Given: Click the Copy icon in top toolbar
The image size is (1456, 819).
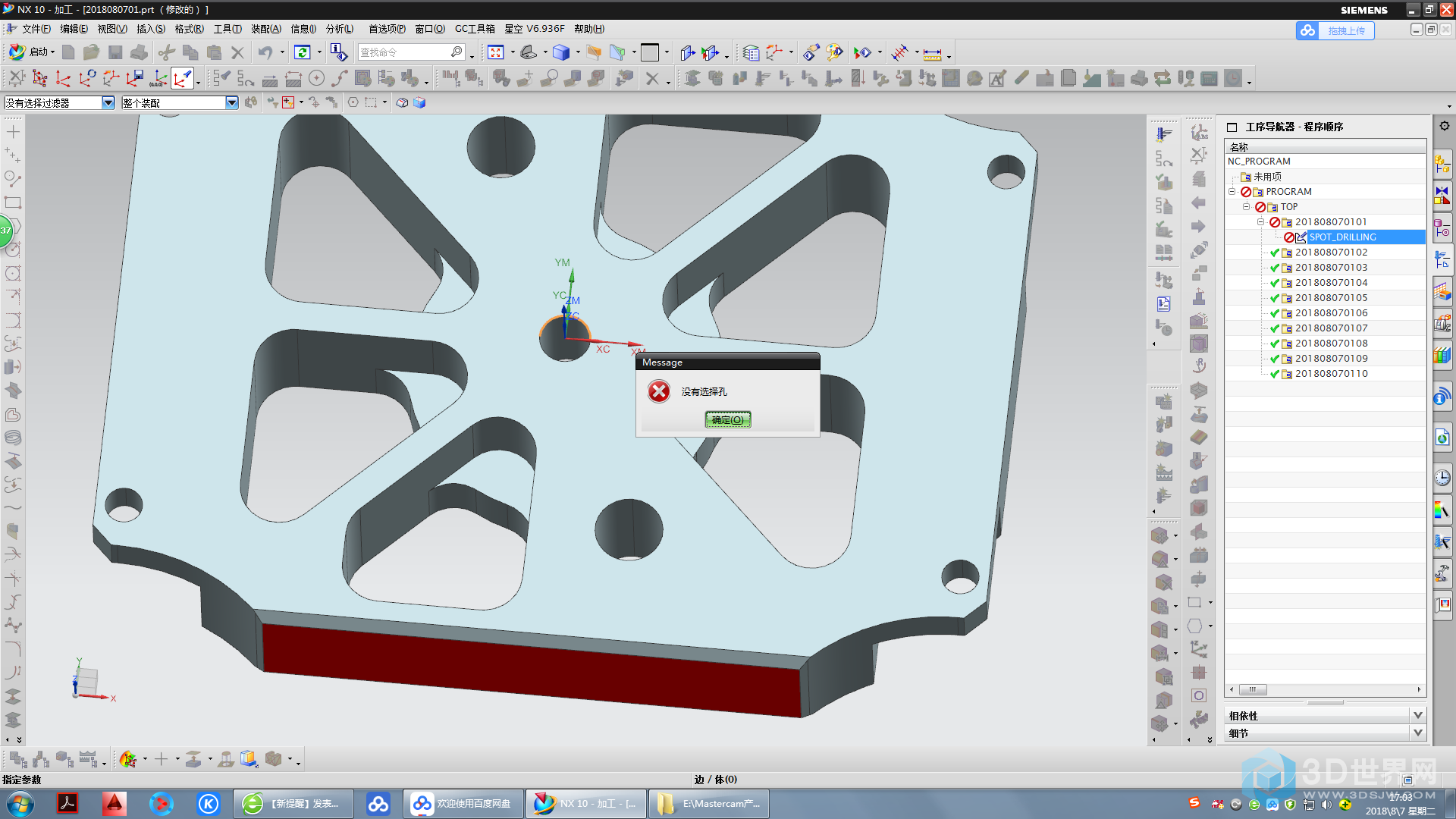Looking at the screenshot, I should (190, 52).
